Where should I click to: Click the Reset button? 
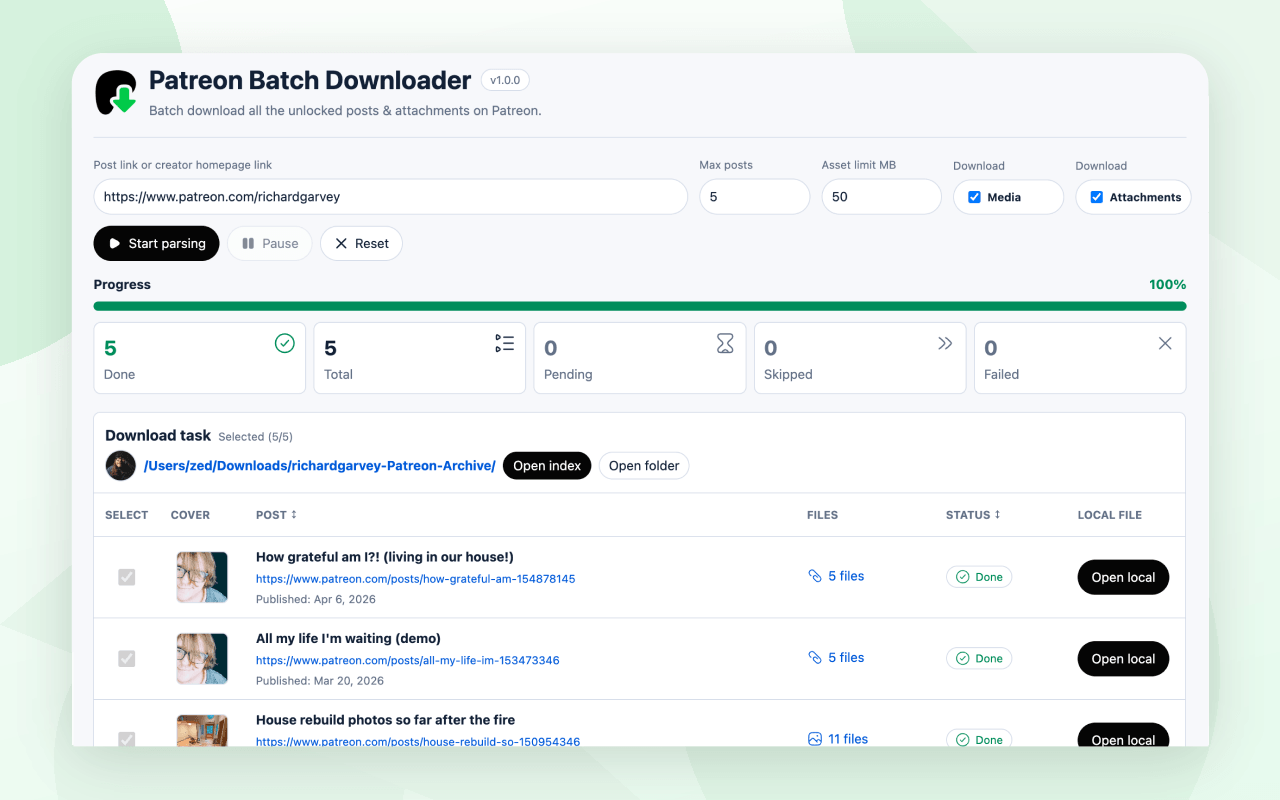[361, 243]
